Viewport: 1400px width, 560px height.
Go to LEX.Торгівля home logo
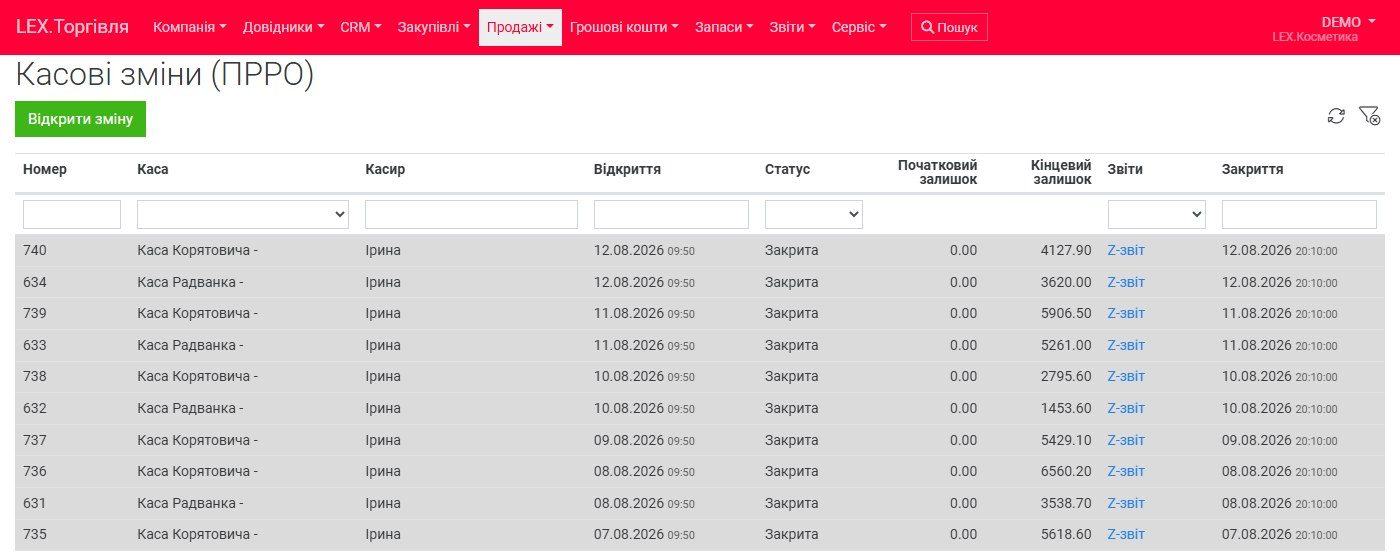[x=72, y=27]
